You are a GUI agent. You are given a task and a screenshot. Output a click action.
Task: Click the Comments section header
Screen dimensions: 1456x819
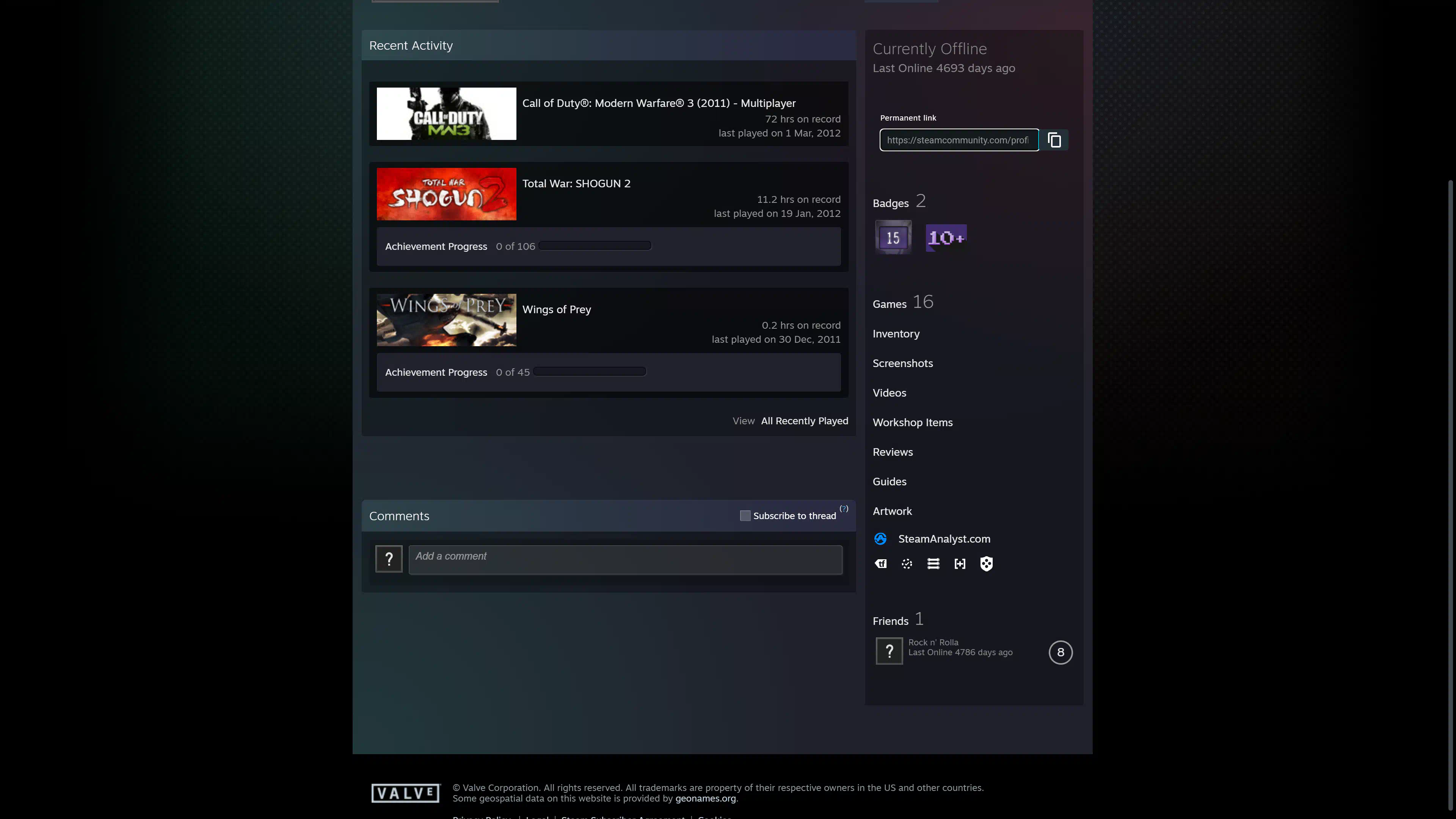pos(399,516)
